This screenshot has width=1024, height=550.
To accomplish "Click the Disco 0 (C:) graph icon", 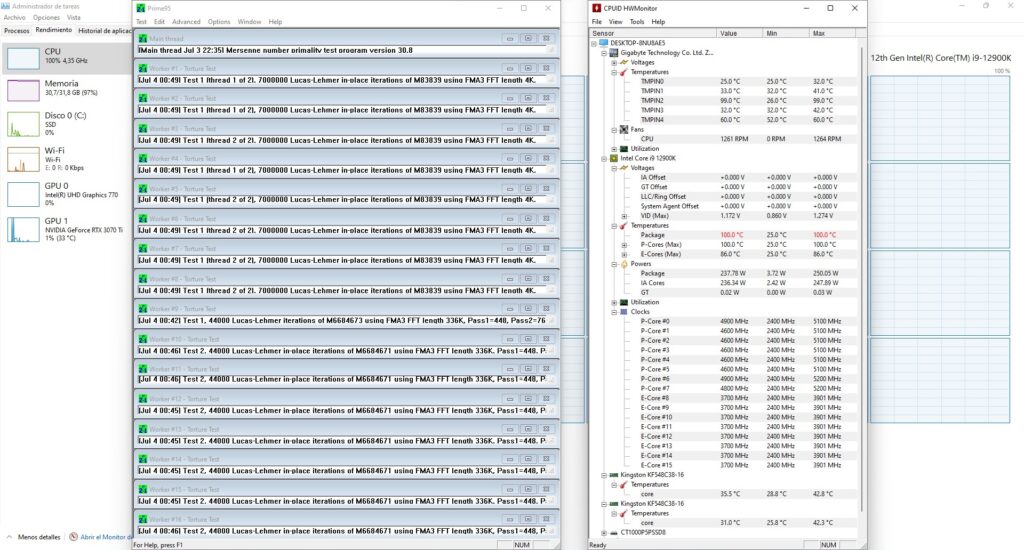I will tap(22, 124).
